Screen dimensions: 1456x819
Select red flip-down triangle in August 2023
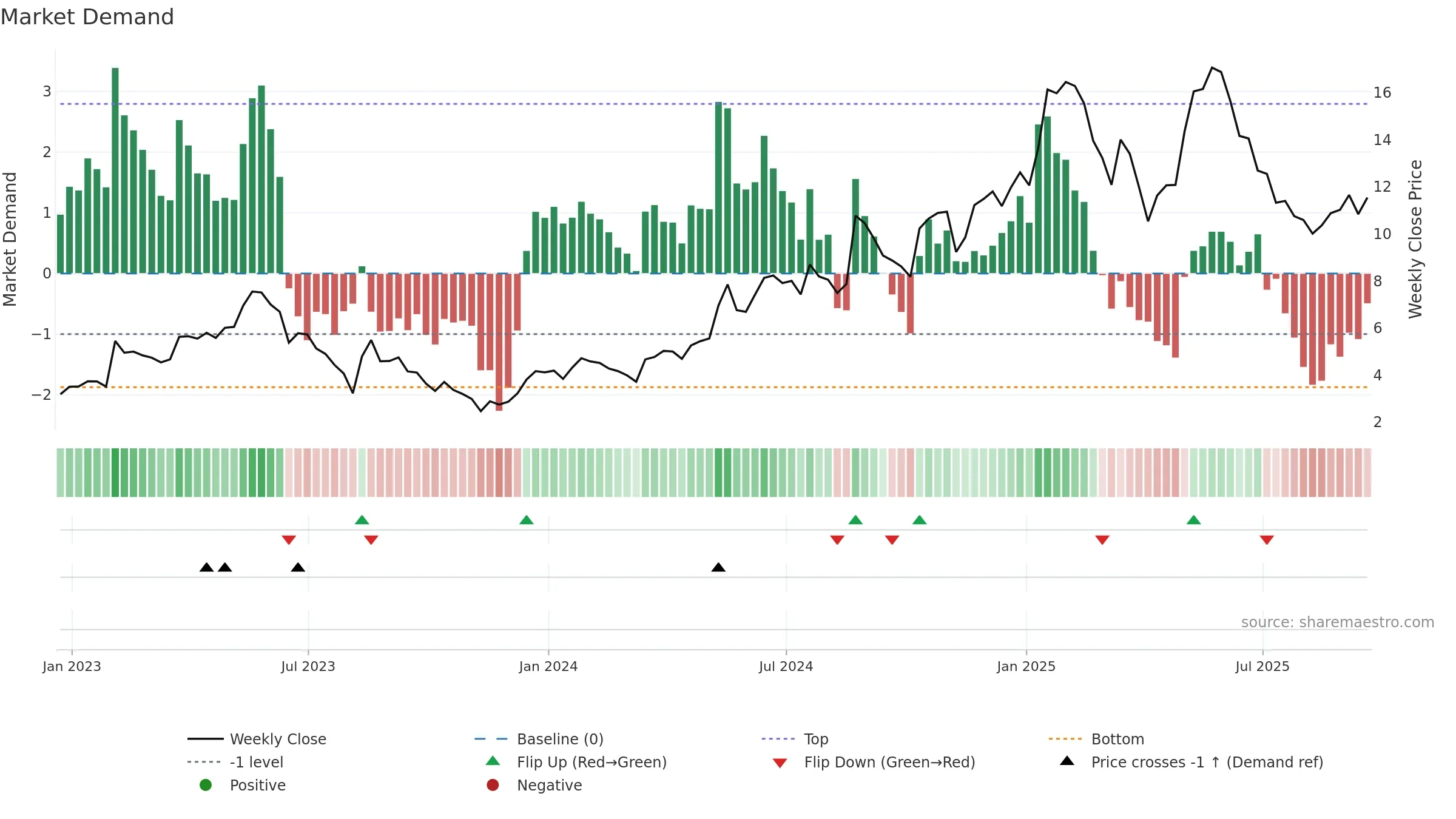[371, 540]
